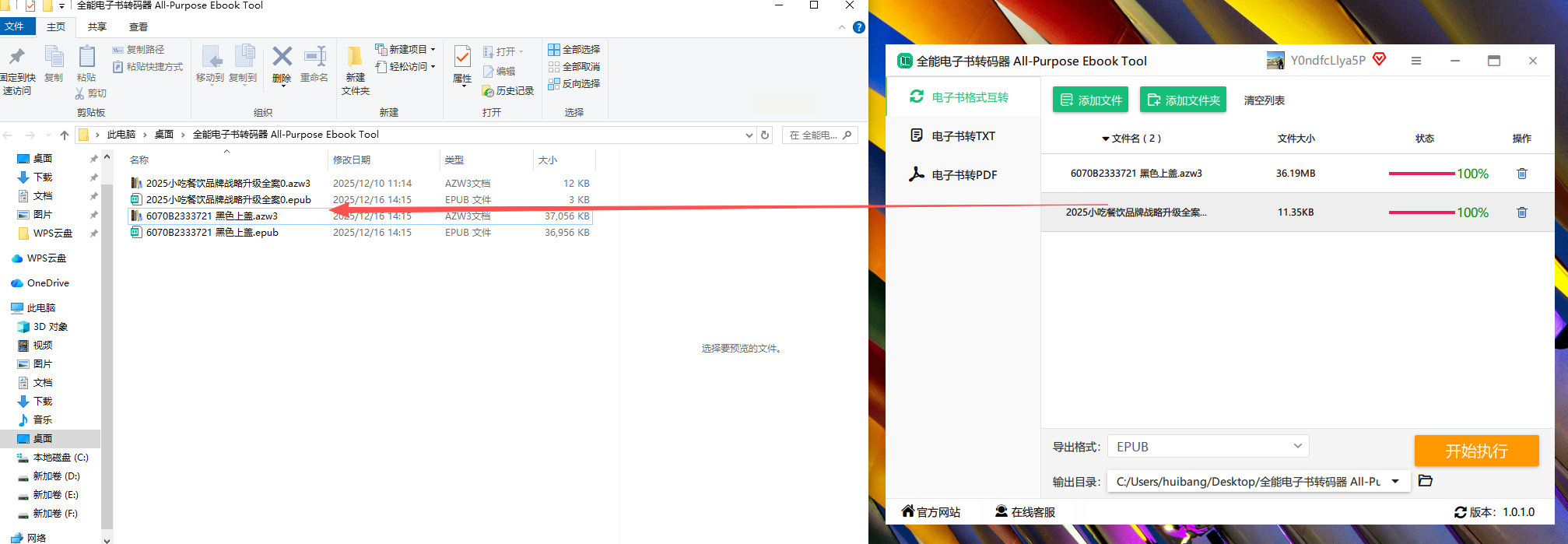Click 剪切 scissors in ribbon
Screen dimensions: 1568x544
pos(90,93)
